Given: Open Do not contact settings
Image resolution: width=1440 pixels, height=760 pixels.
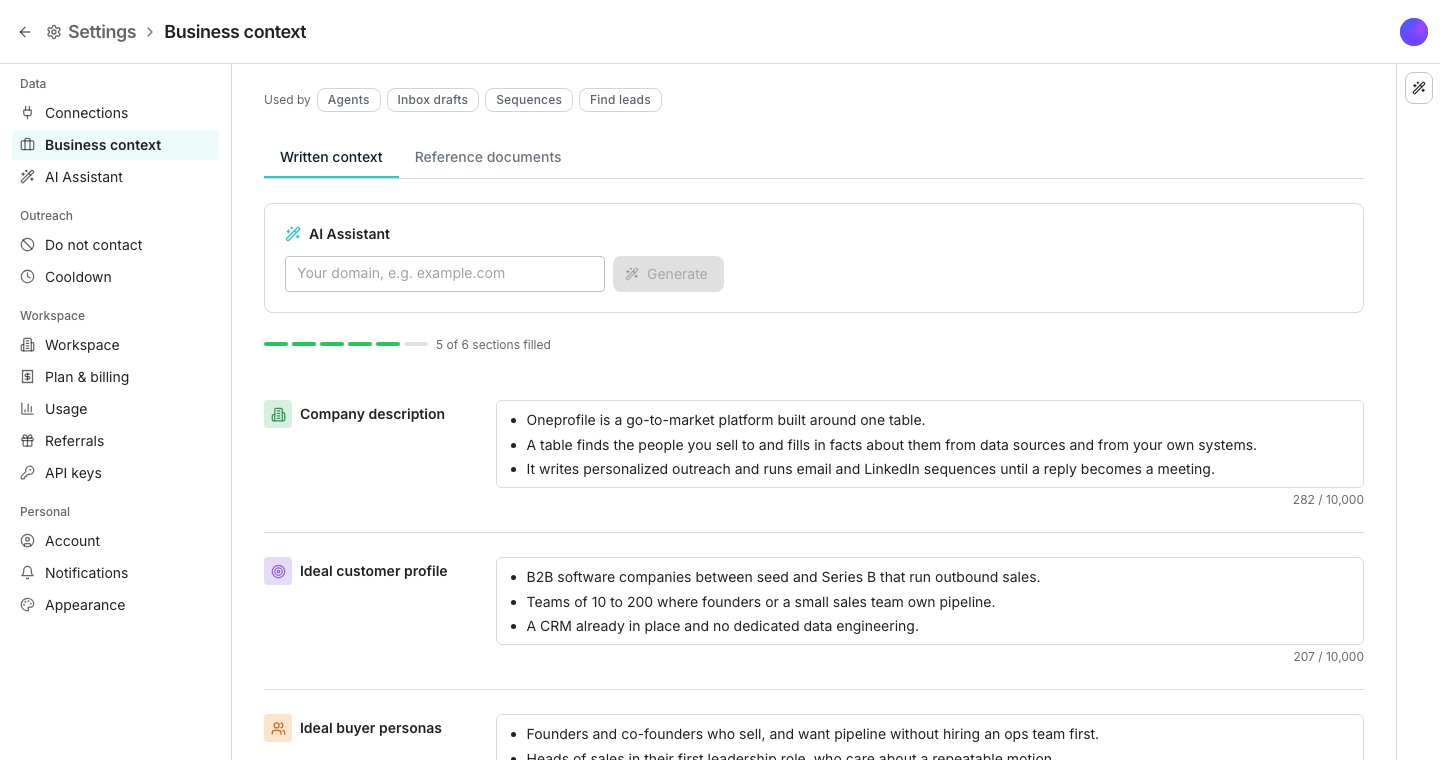Looking at the screenshot, I should point(115,245).
